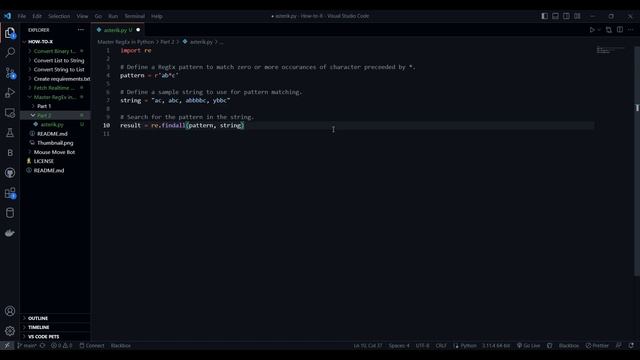This screenshot has height=360, width=640.
Task: Collapse the HOW-TO-X root folder
Action: click(55, 42)
